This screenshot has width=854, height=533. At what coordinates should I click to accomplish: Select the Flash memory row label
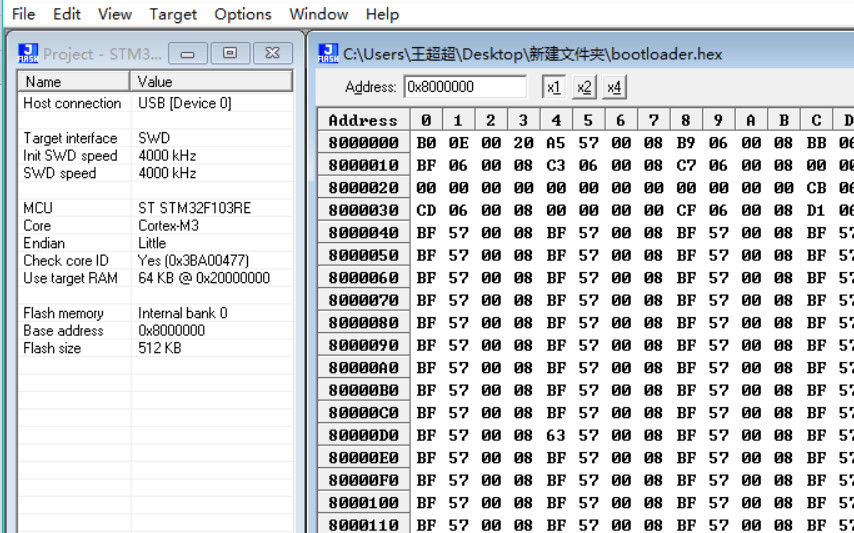(63, 313)
